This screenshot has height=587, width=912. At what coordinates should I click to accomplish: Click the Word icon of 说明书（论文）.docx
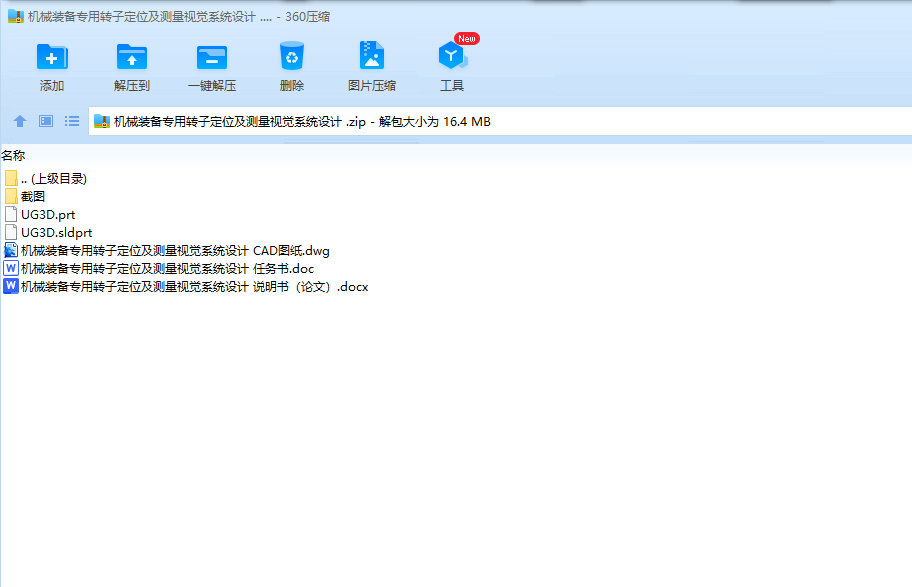[11, 286]
